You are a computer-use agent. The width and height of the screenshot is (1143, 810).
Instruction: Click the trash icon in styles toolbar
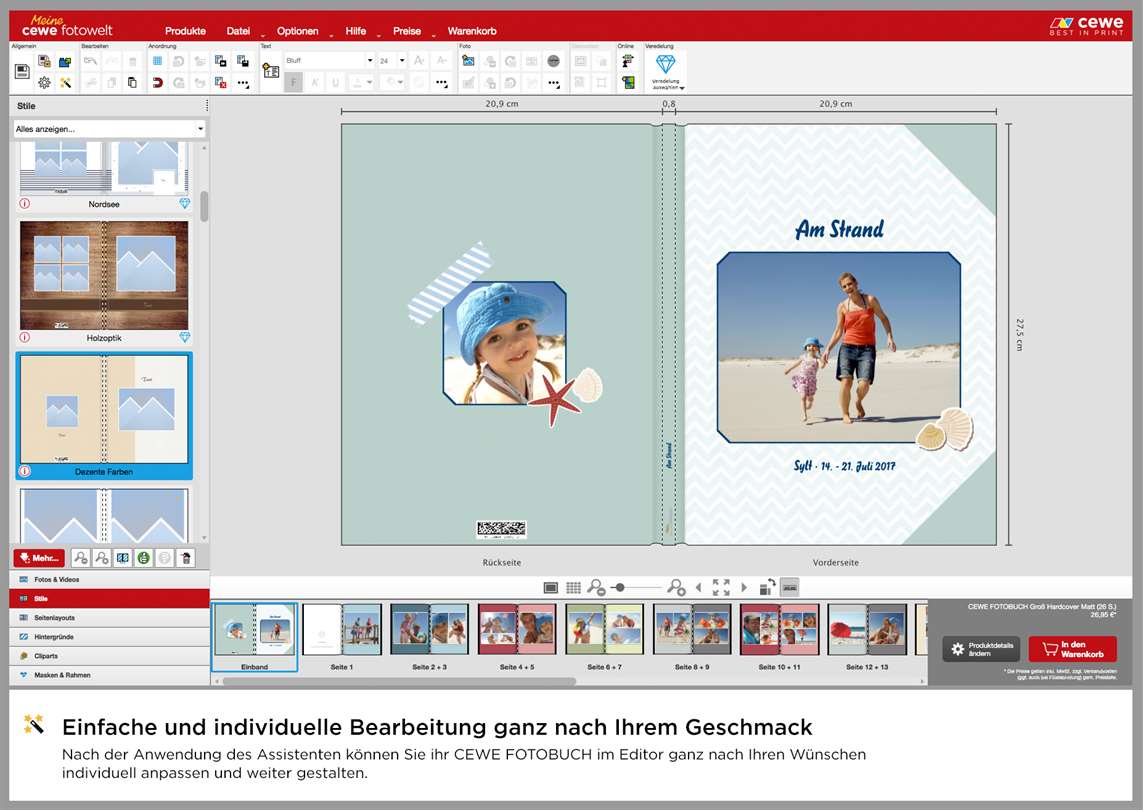click(186, 558)
